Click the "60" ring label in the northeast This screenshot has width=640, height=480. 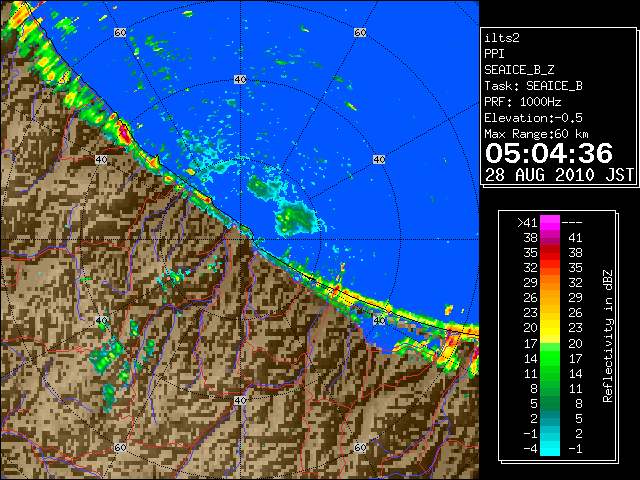(360, 32)
